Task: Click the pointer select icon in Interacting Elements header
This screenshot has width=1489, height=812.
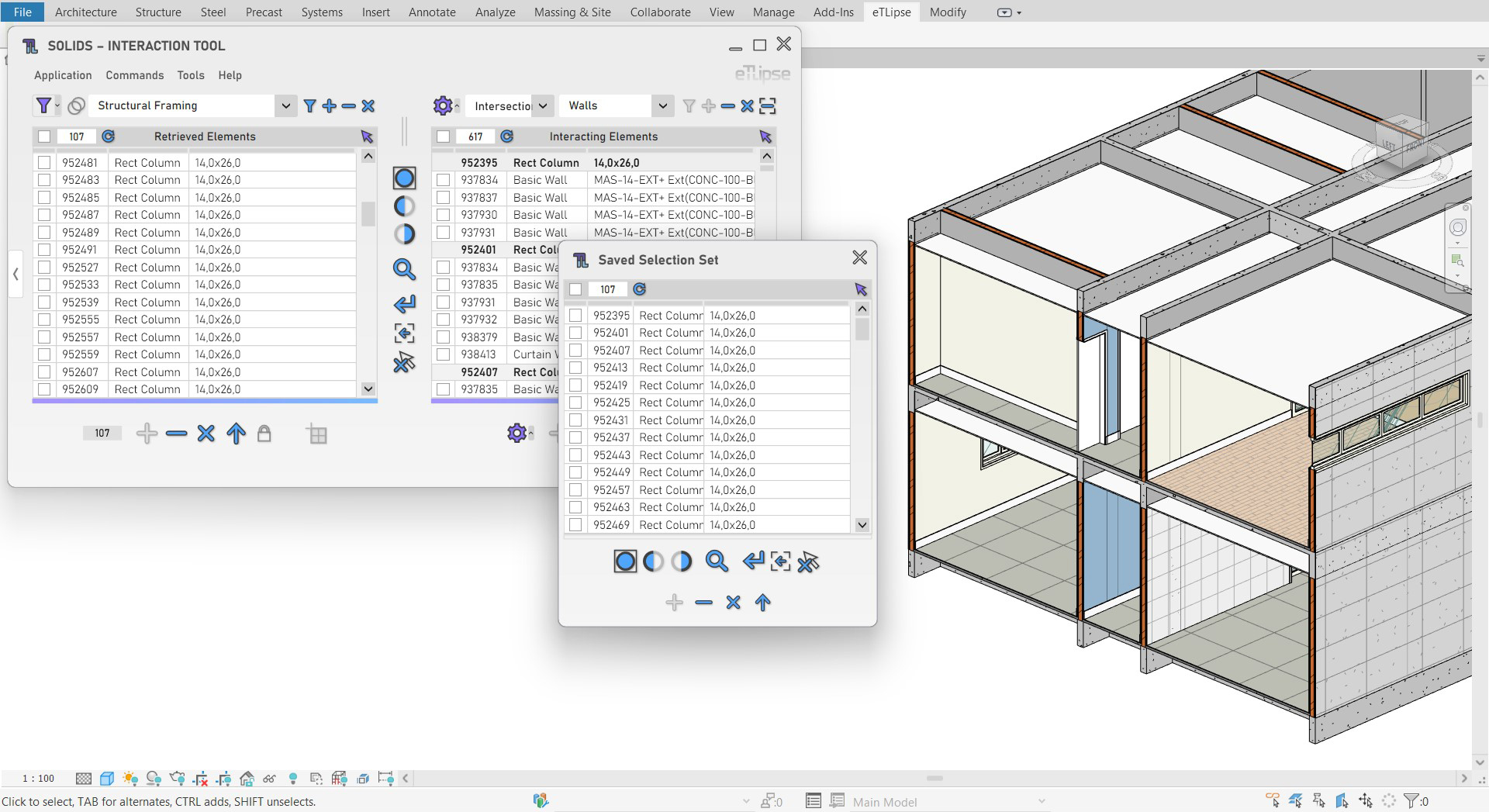Action: coord(765,136)
